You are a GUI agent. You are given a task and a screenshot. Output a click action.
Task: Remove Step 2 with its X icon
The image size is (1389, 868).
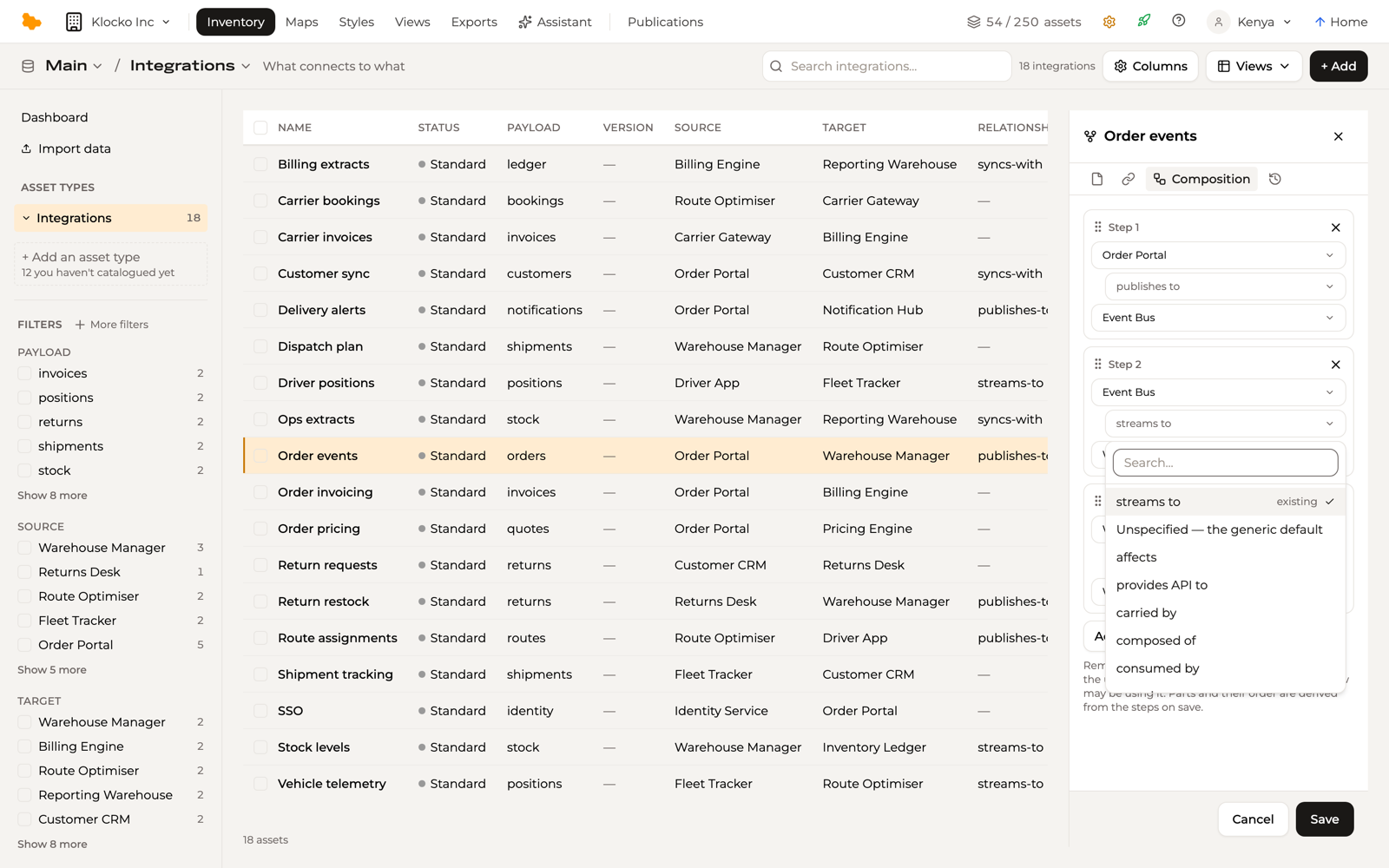click(1336, 365)
